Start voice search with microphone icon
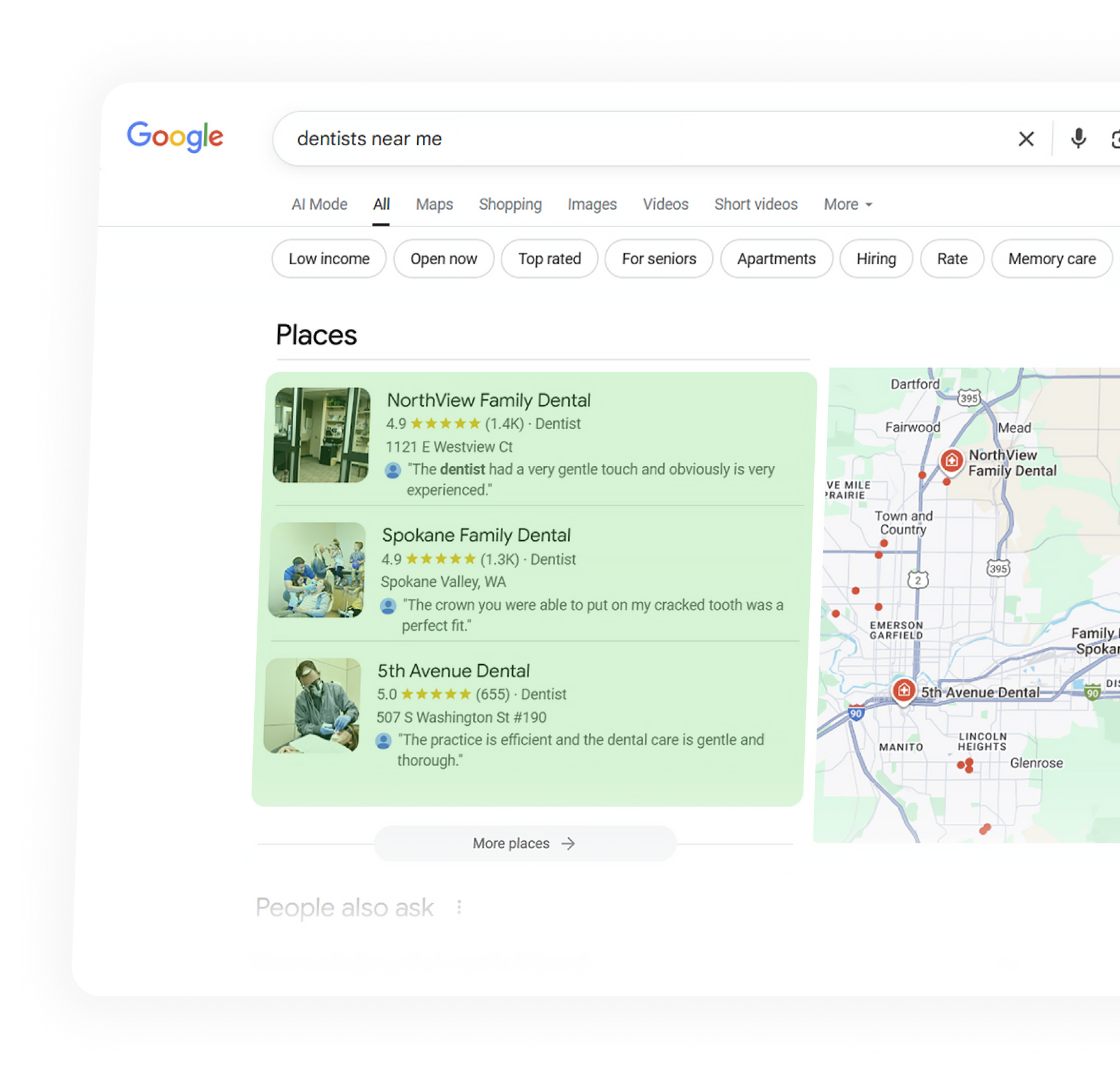Image resolution: width=1120 pixels, height=1078 pixels. 1078,138
